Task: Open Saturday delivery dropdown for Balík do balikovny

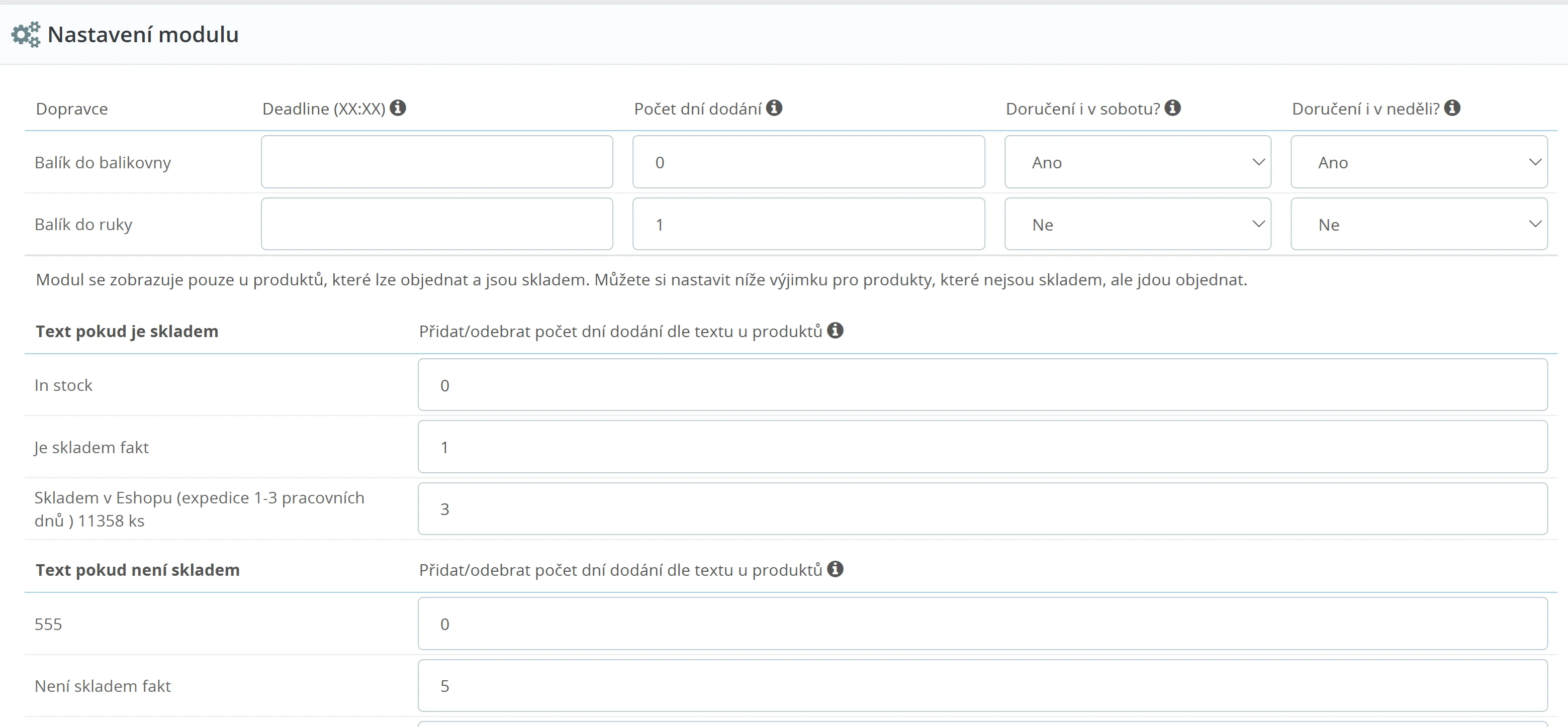Action: pyautogui.click(x=1137, y=162)
